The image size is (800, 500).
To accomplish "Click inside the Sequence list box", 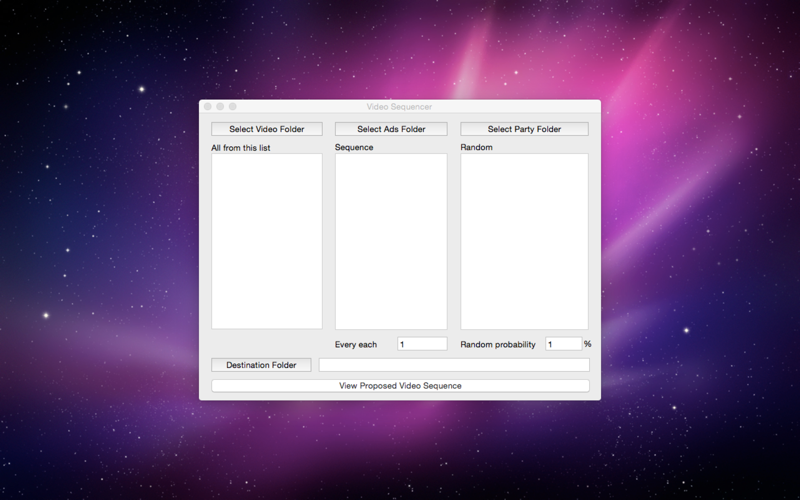I will pos(391,241).
